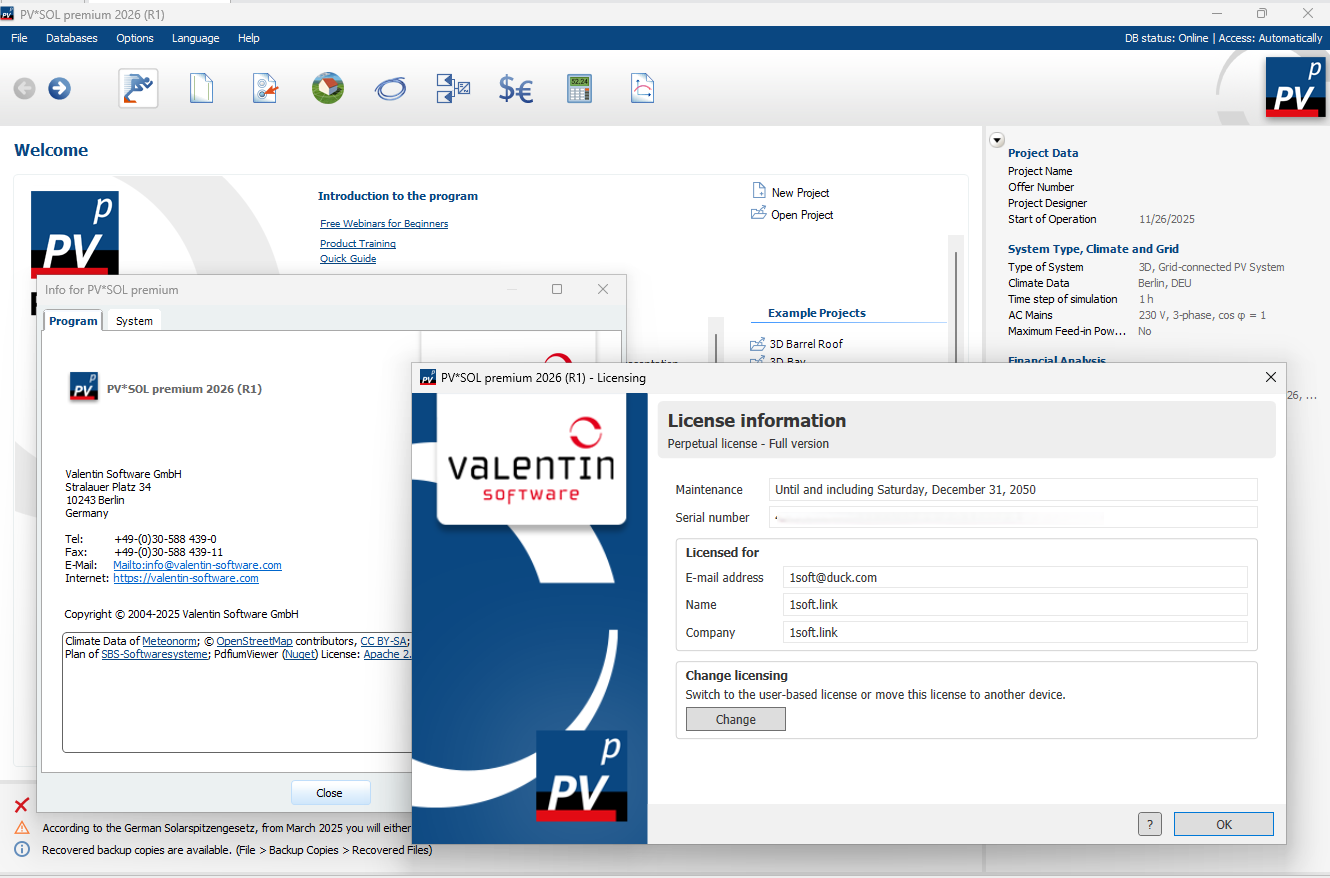1330x878 pixels.
Task: Click the AC Mains value 230 V, 3-phase
Action: coord(1202,315)
